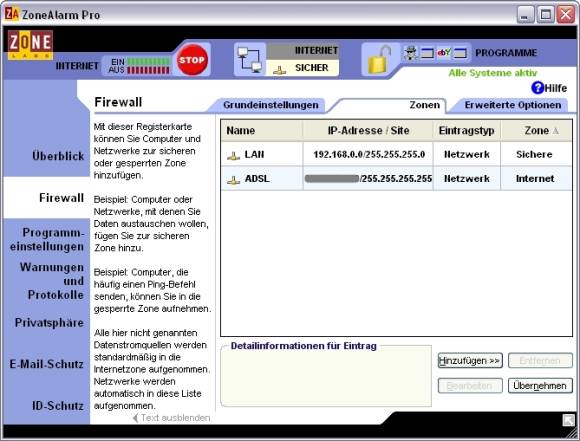
Task: Click the yellow Internet lock icon
Action: pos(379,59)
